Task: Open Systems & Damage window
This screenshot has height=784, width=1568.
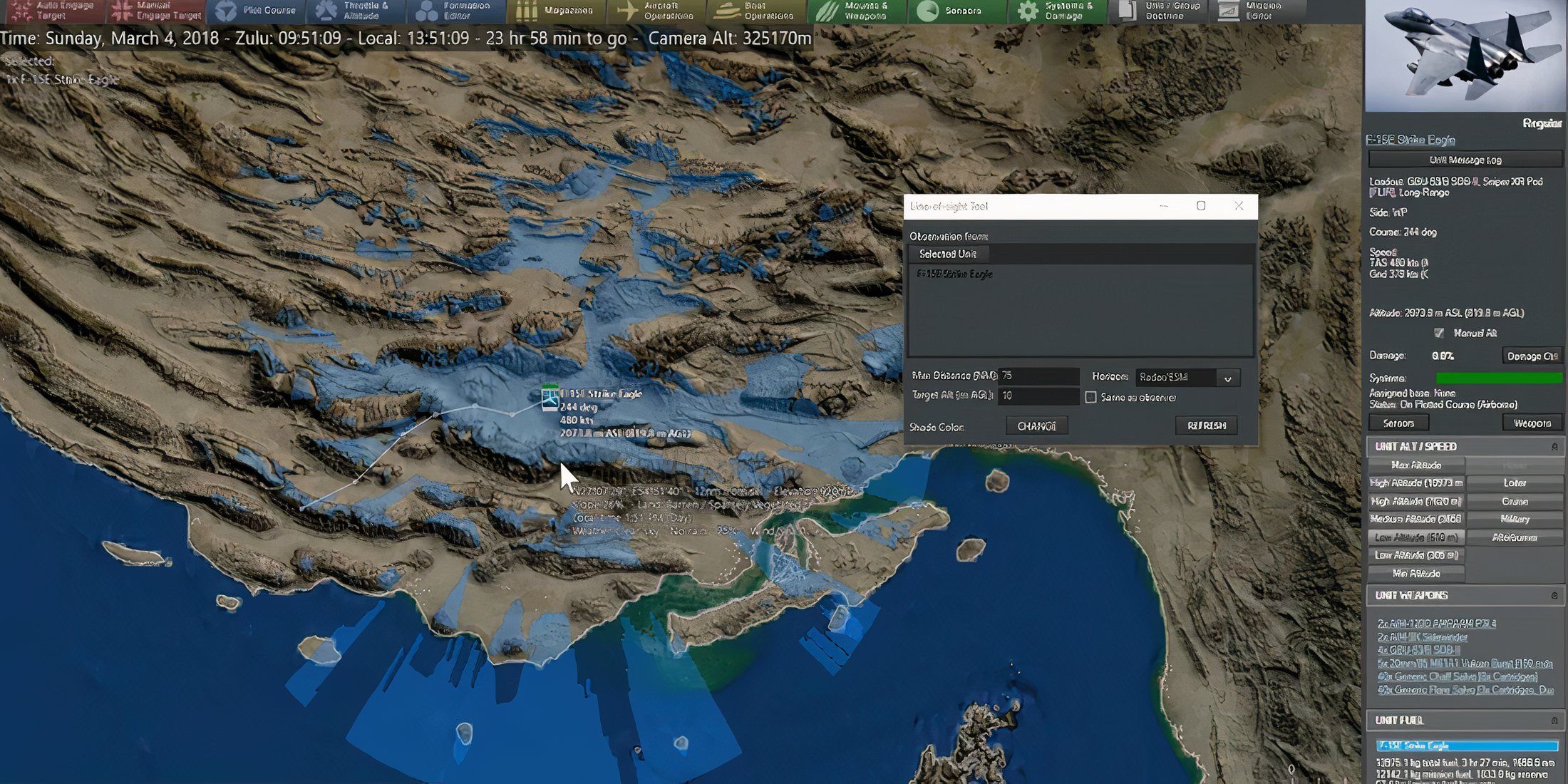Action: 1058,10
